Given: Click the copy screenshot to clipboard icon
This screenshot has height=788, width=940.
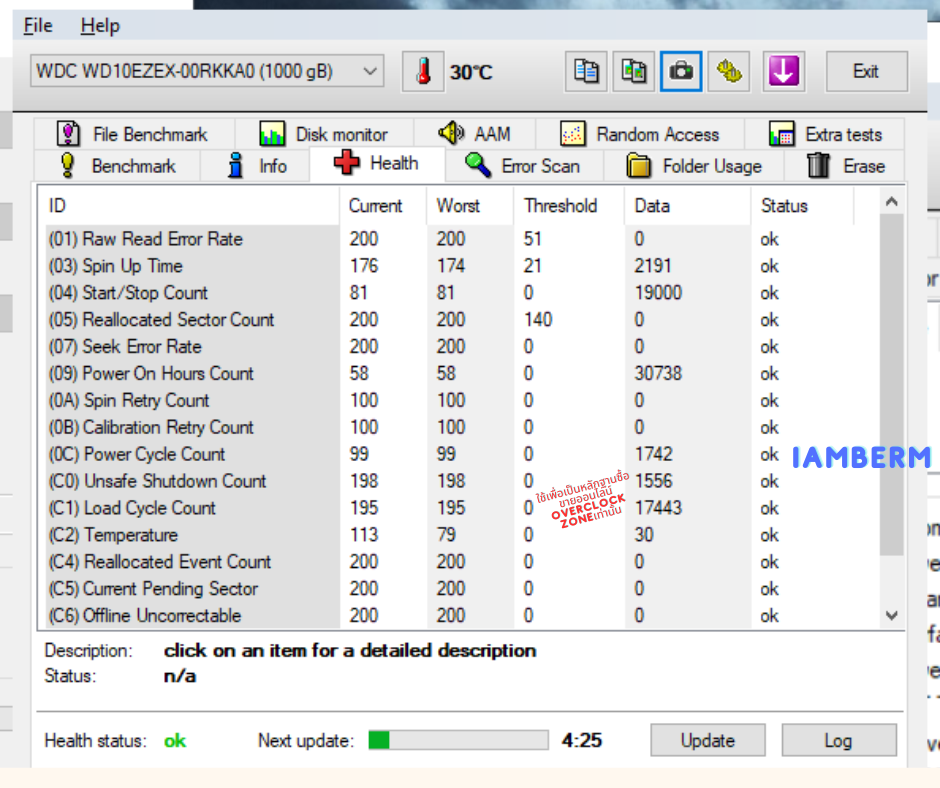Looking at the screenshot, I should [634, 72].
